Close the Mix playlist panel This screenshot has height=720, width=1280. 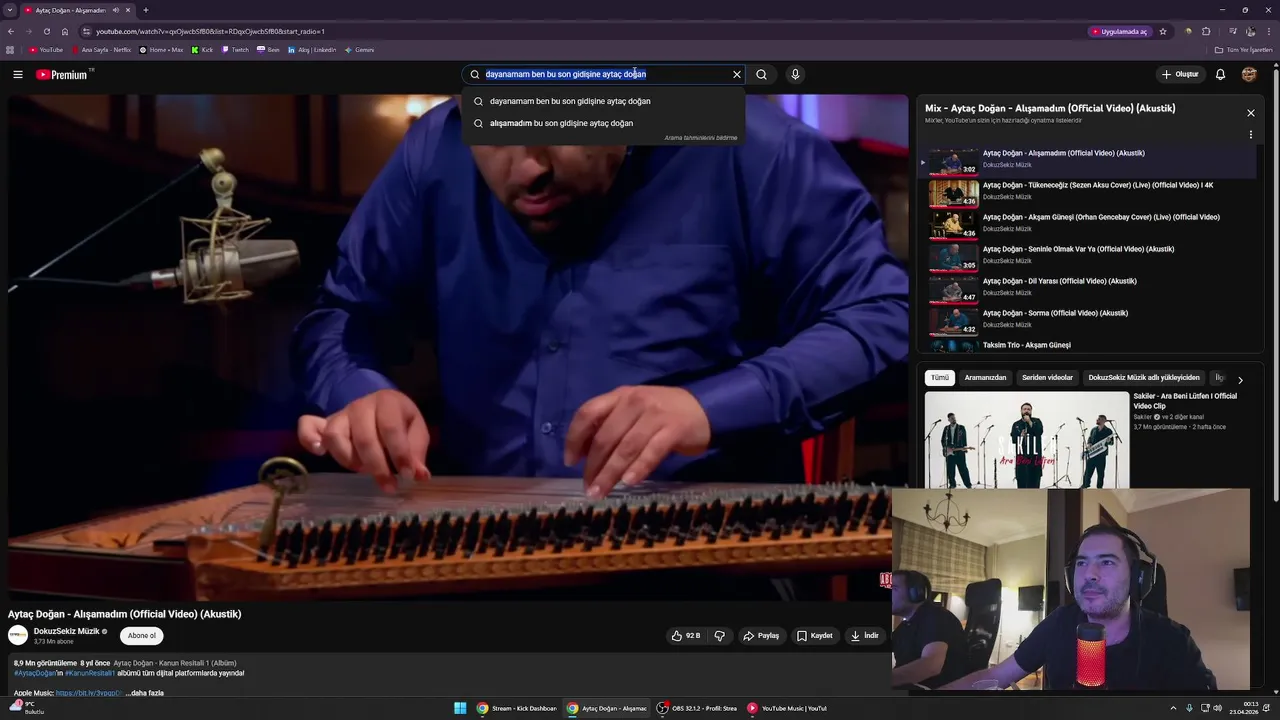[x=1250, y=113]
